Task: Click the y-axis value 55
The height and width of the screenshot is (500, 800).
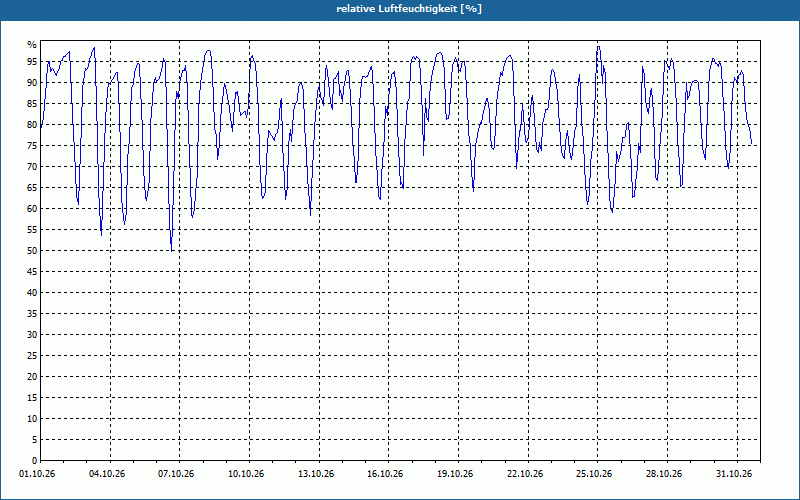Action: click(x=32, y=230)
